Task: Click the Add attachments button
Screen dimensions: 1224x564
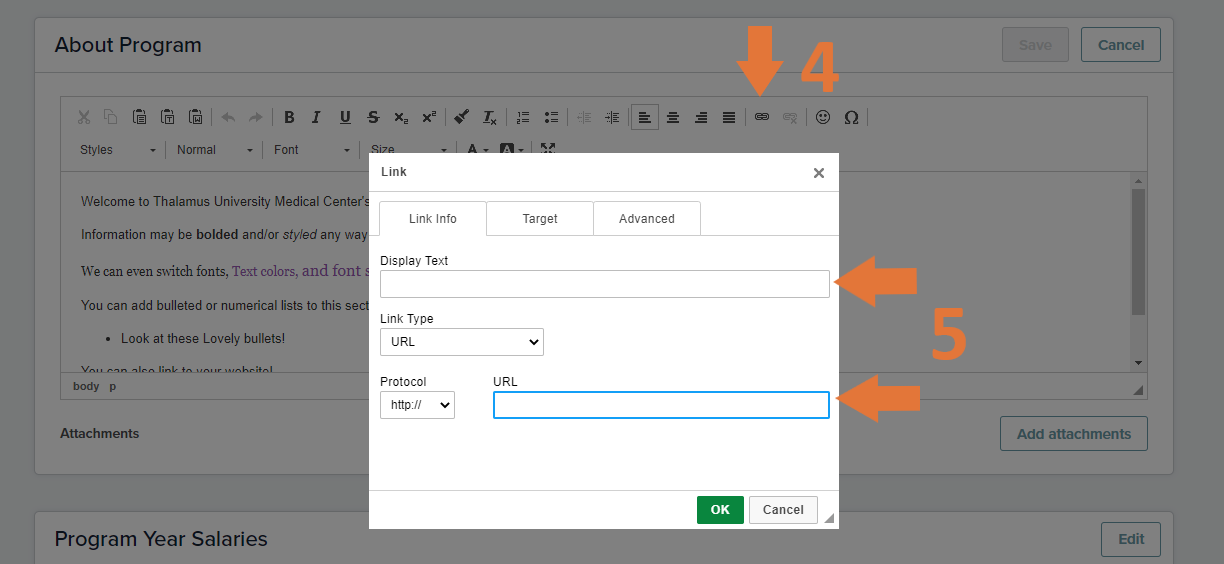Action: pos(1074,434)
